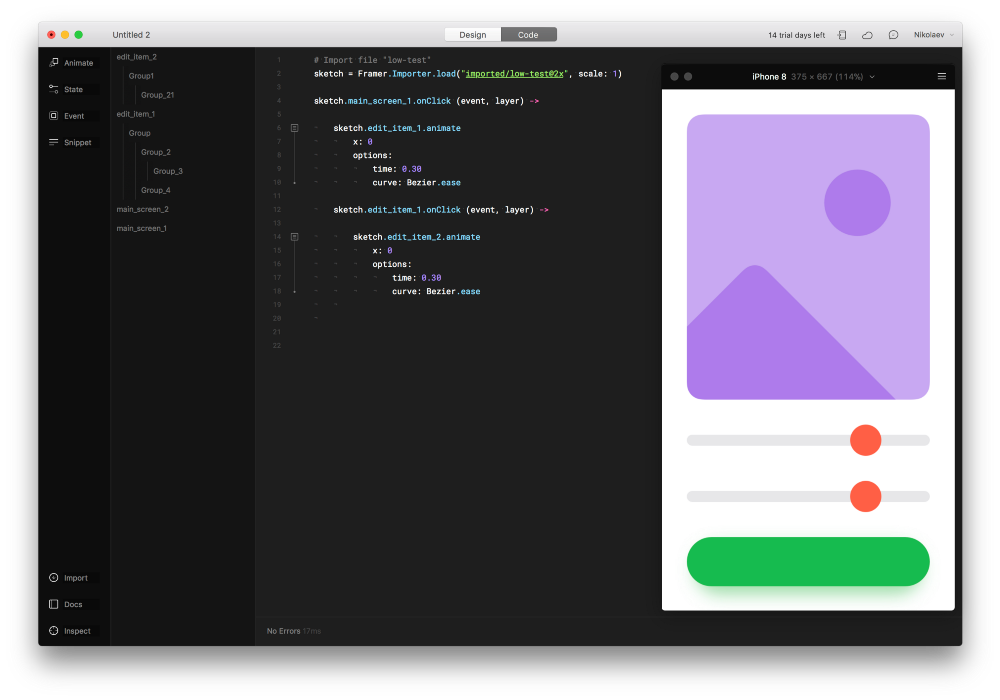Click 'sketch.edit_item_1.onClick' on line 12
Screen dimensions: 1000x700
[x=397, y=210]
